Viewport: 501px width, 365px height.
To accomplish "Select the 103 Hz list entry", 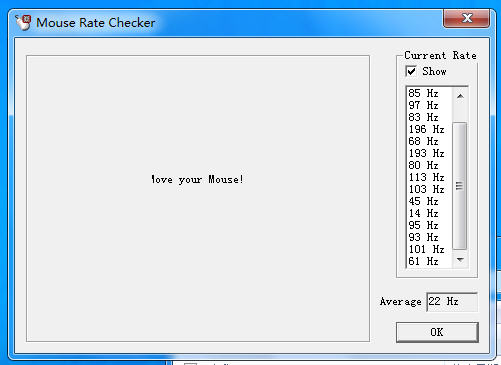I will [429, 189].
